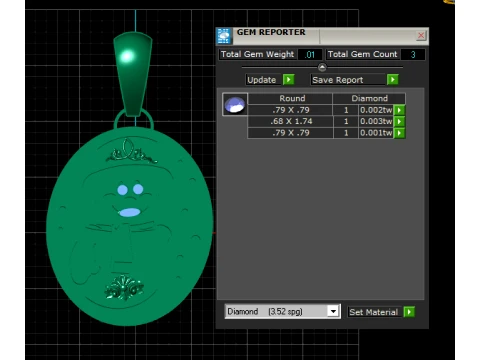Click the Total Gem Count value 3

[413, 55]
